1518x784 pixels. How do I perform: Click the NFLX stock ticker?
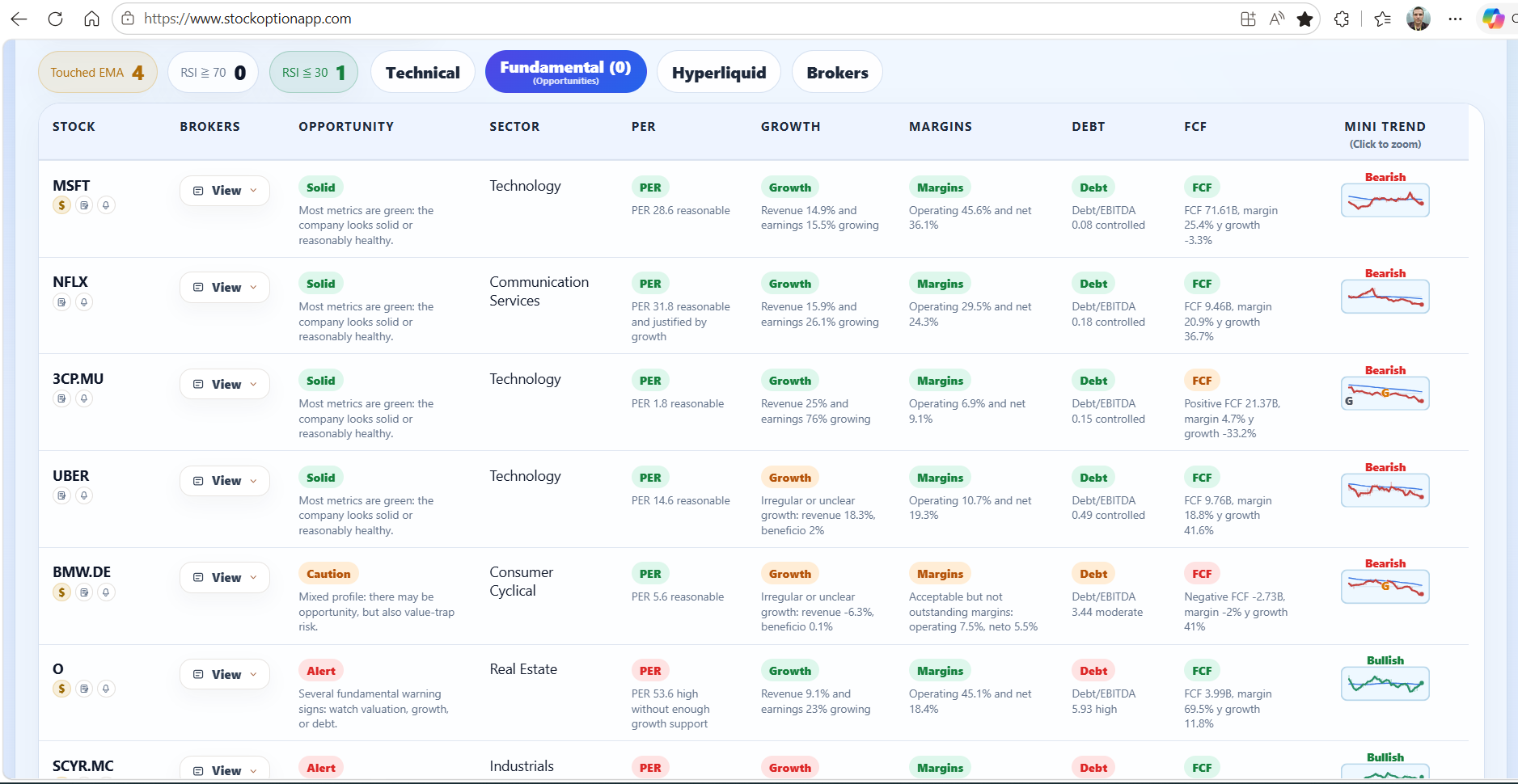coord(70,282)
